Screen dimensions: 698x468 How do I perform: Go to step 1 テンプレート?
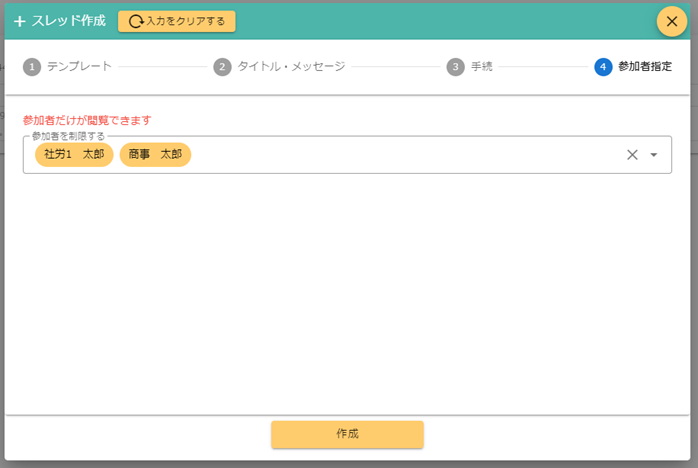coord(67,67)
